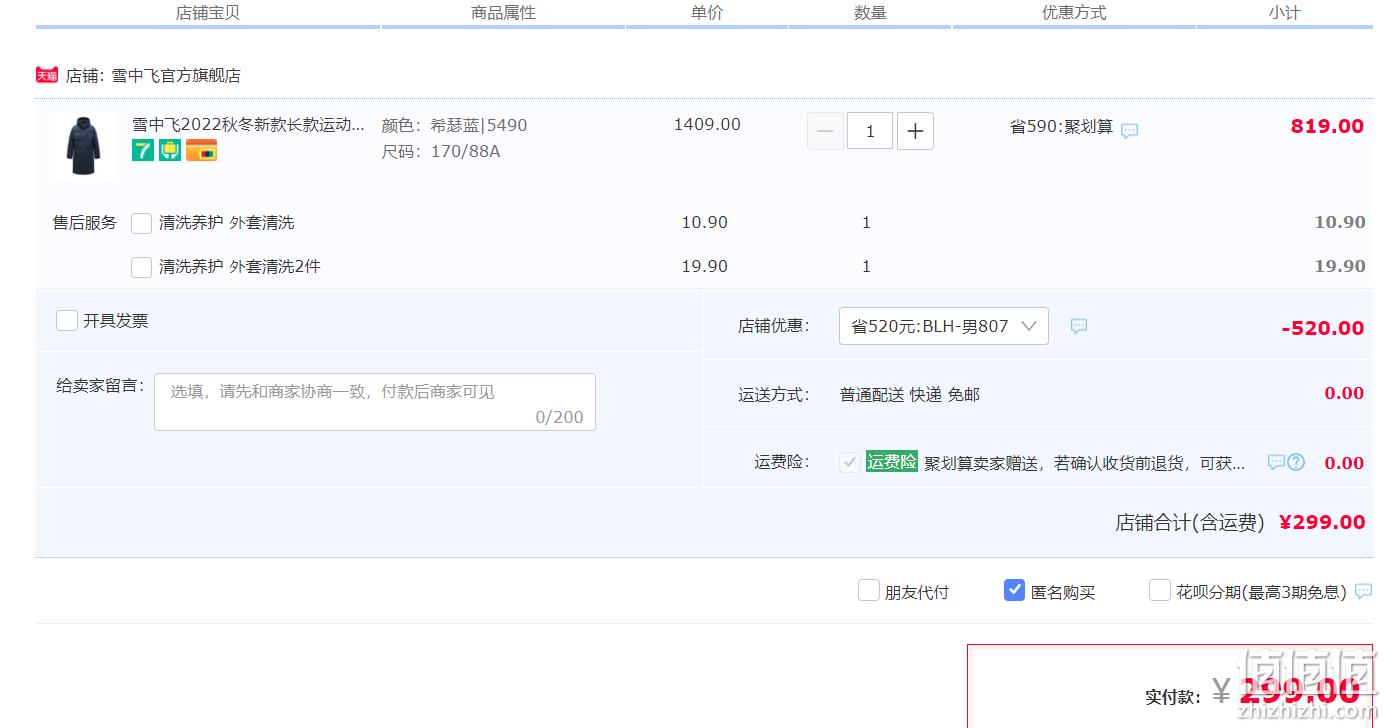Click the 数量 column header
The height and width of the screenshot is (728, 1387).
click(x=871, y=13)
